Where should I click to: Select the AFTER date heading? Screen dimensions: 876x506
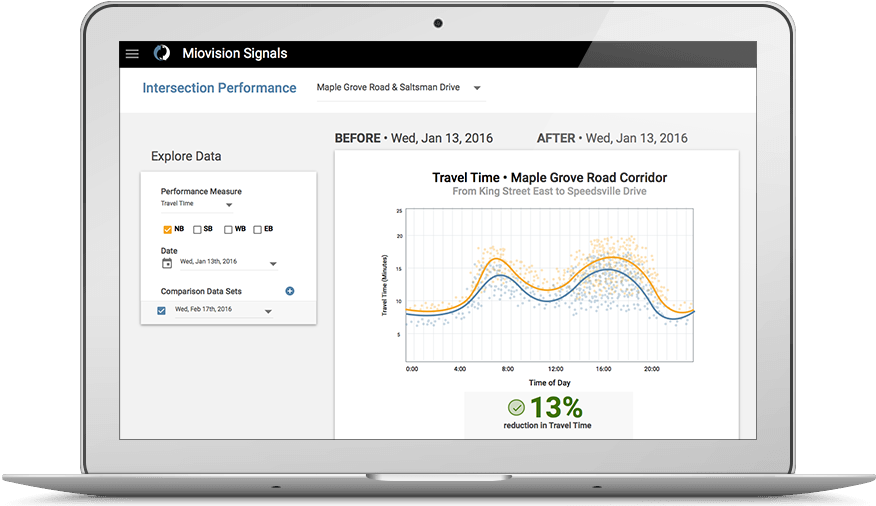(x=612, y=138)
